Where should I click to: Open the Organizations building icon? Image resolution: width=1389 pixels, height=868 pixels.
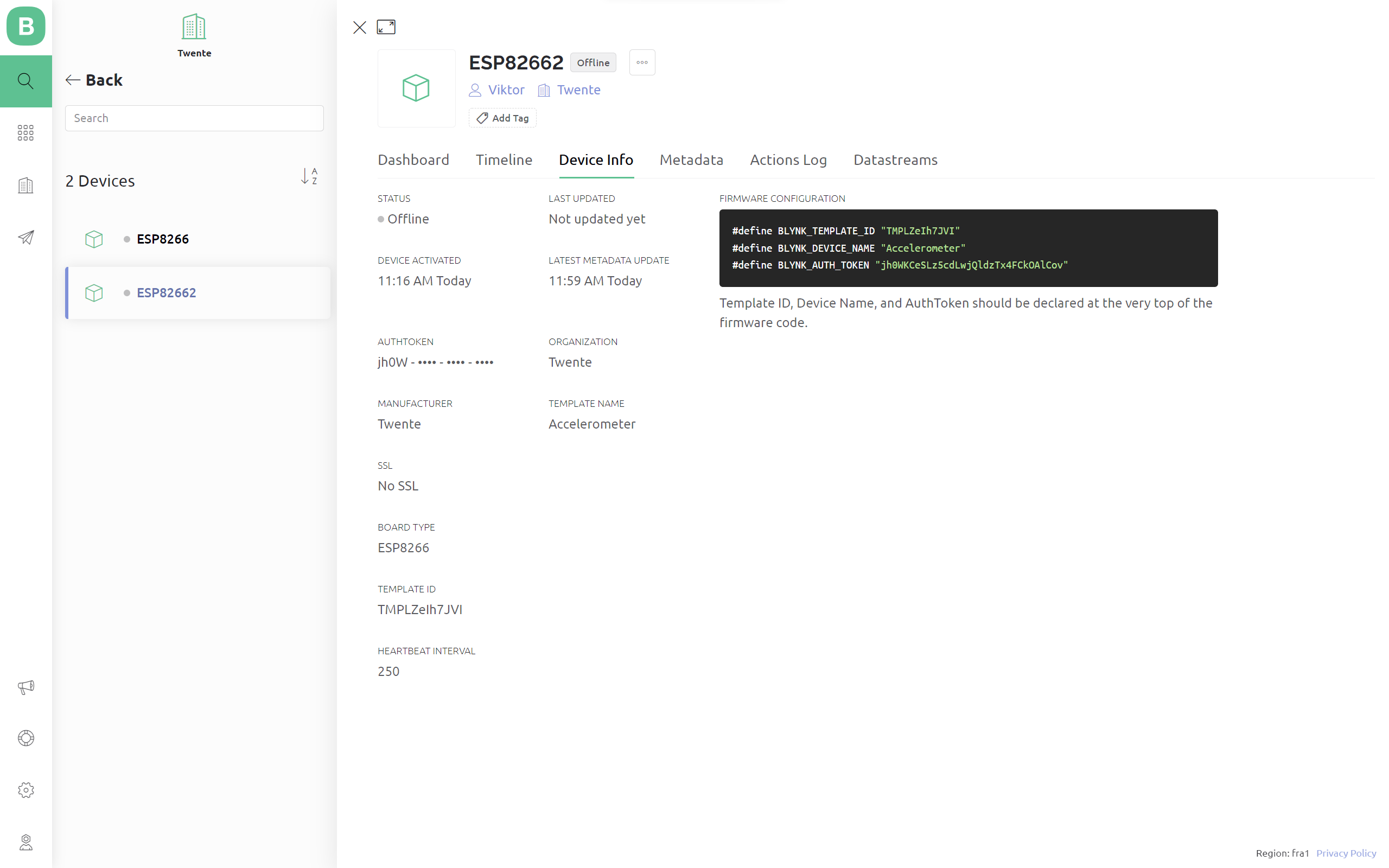[x=26, y=185]
